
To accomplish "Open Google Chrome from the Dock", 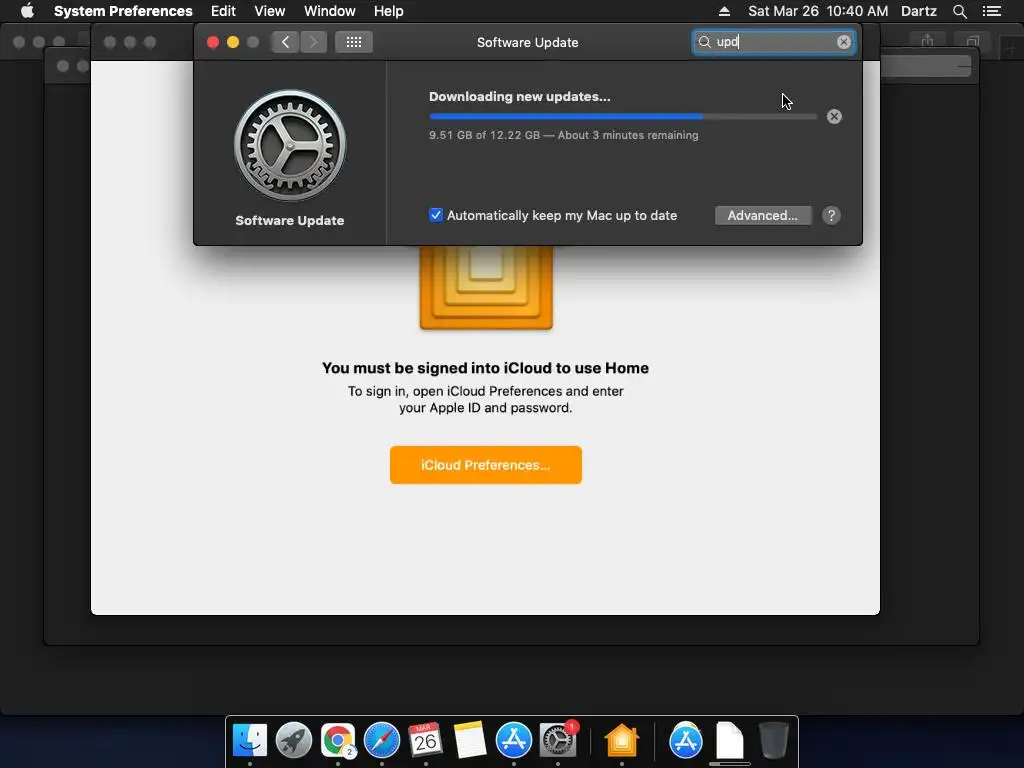I will 338,740.
